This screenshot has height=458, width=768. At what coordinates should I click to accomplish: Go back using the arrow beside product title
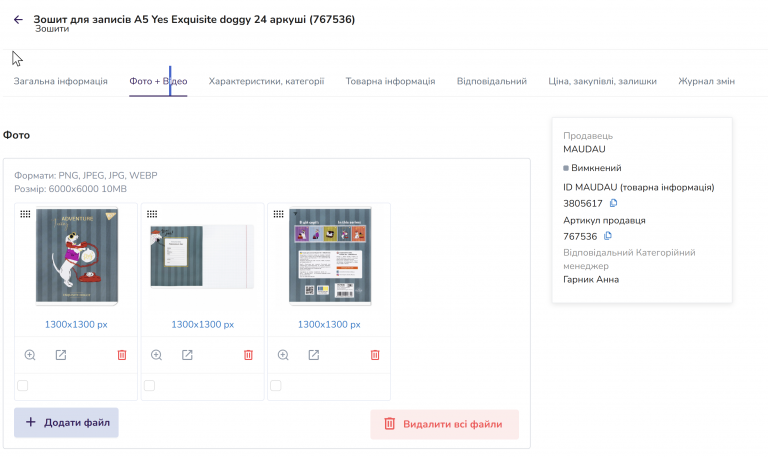[18, 20]
